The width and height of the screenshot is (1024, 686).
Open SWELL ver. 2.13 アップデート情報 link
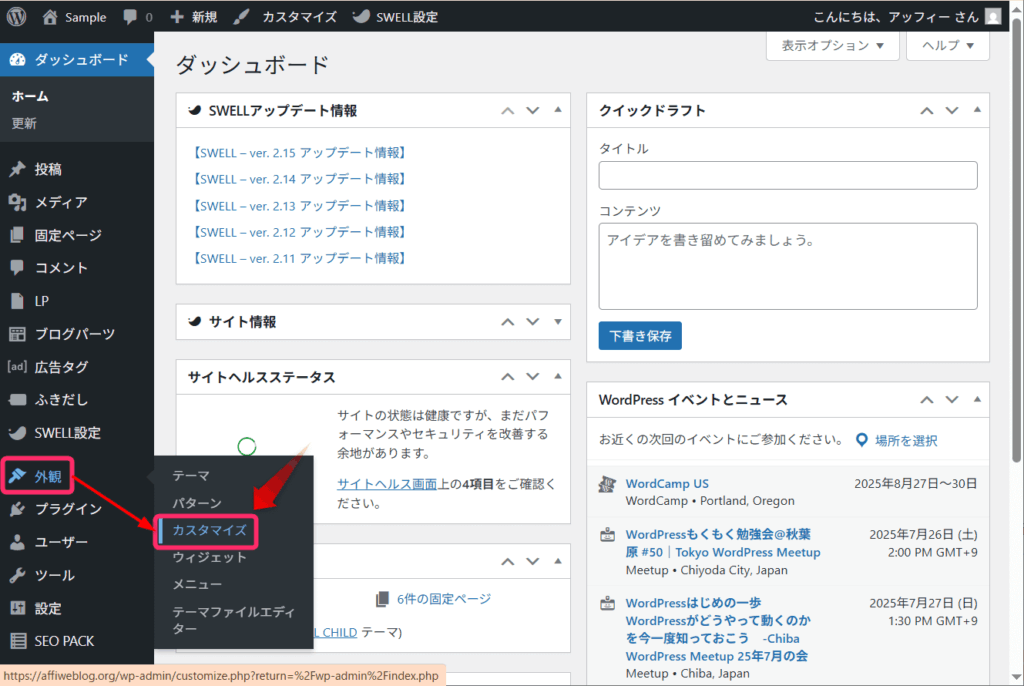[x=299, y=206]
